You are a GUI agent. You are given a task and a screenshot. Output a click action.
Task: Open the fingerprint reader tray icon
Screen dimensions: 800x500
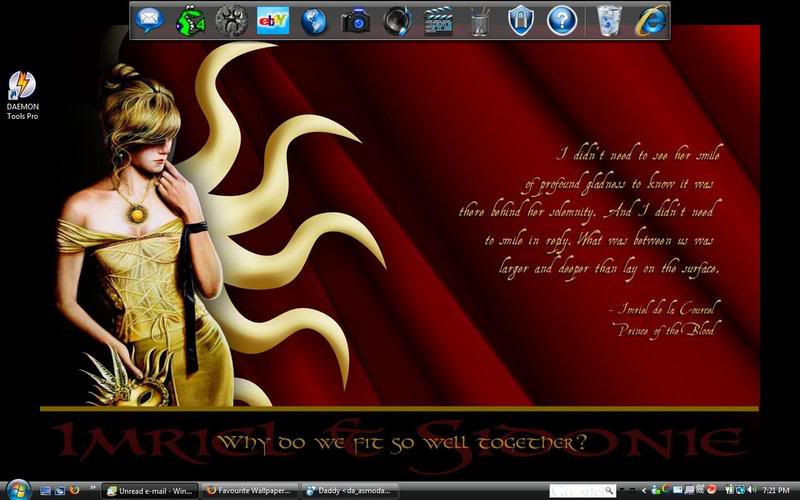pyautogui.click(x=699, y=490)
